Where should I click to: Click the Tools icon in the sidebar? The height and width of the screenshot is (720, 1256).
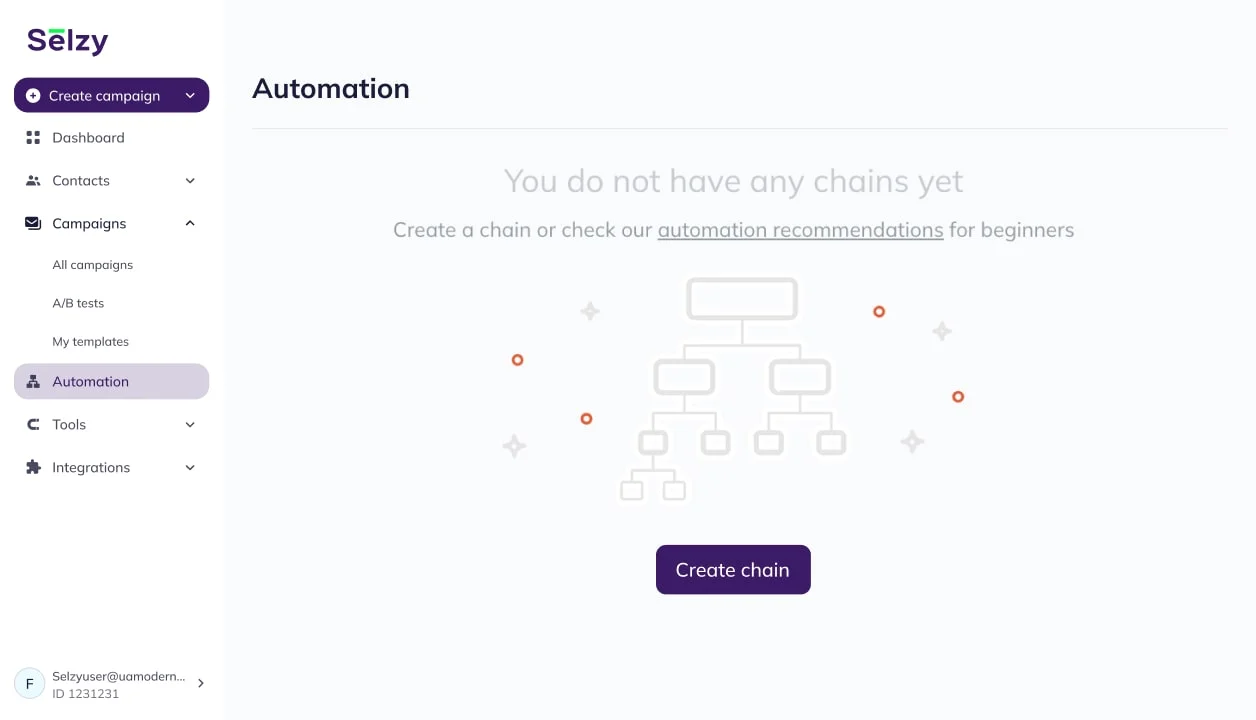pos(33,424)
